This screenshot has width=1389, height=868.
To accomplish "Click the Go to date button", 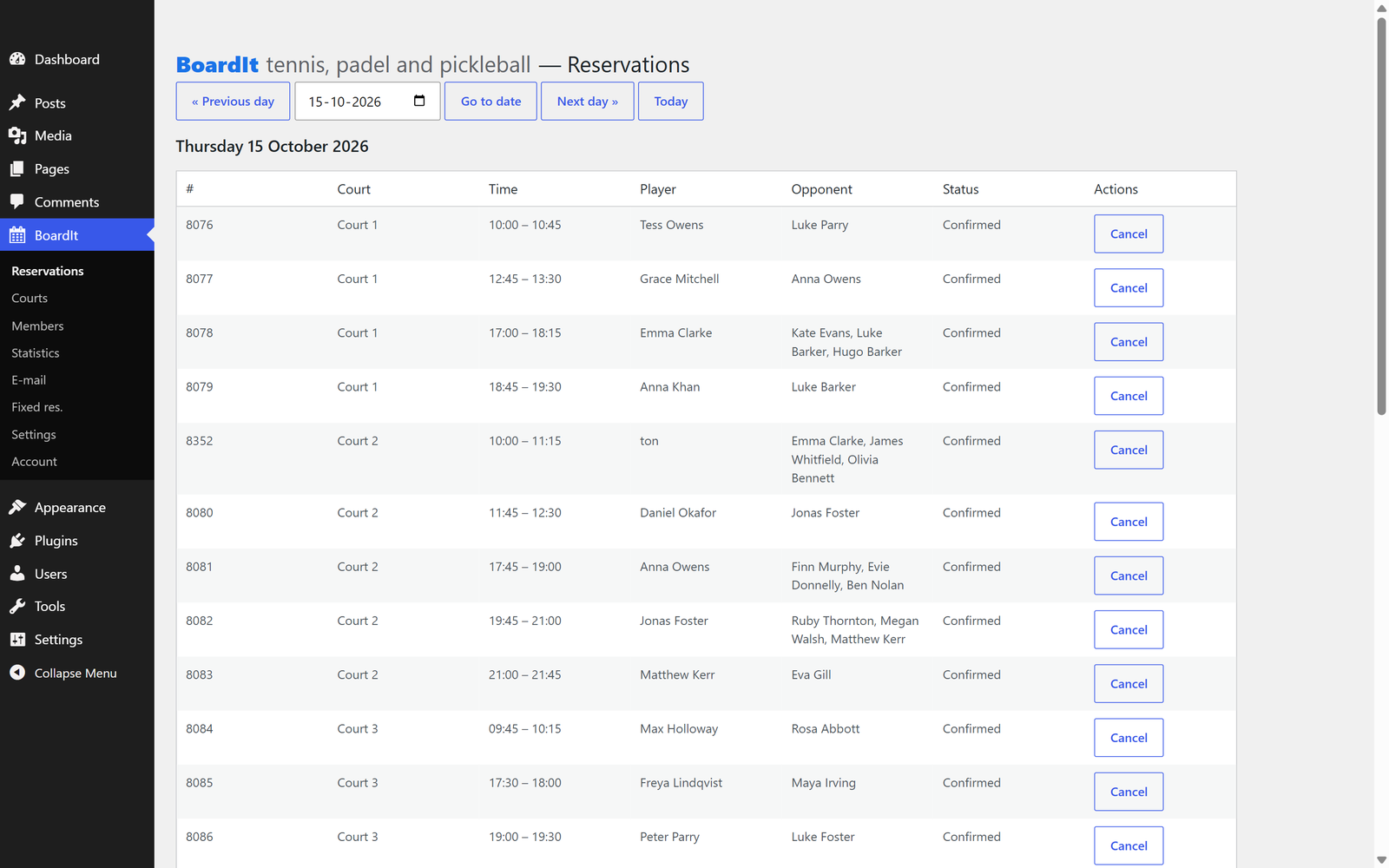I will click(x=490, y=101).
